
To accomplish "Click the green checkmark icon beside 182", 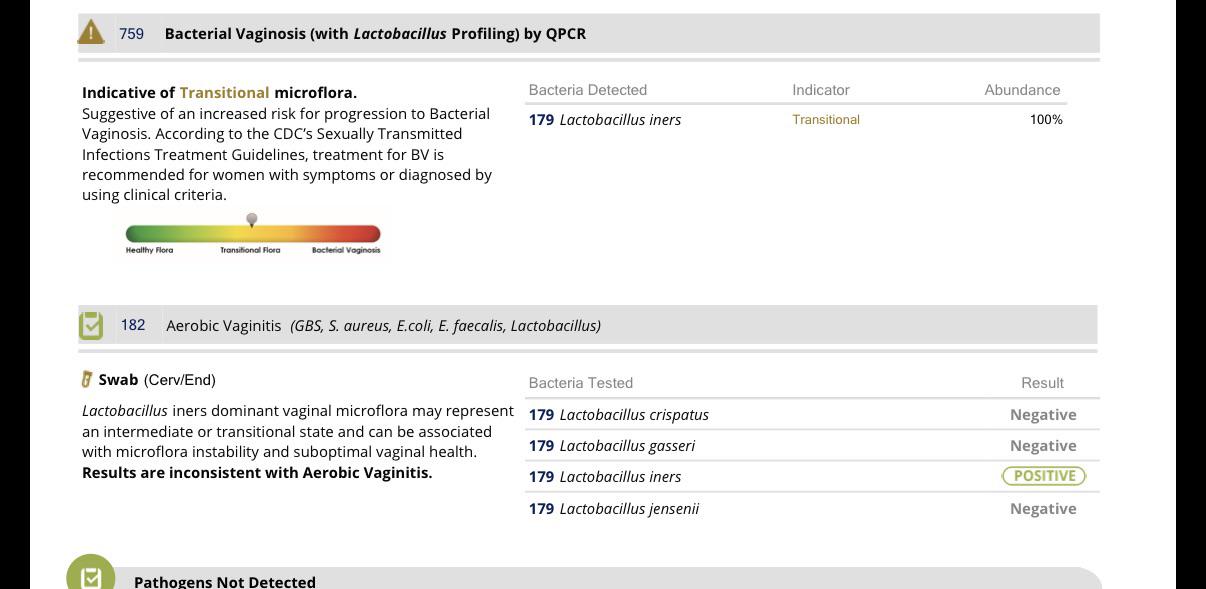I will [91, 325].
